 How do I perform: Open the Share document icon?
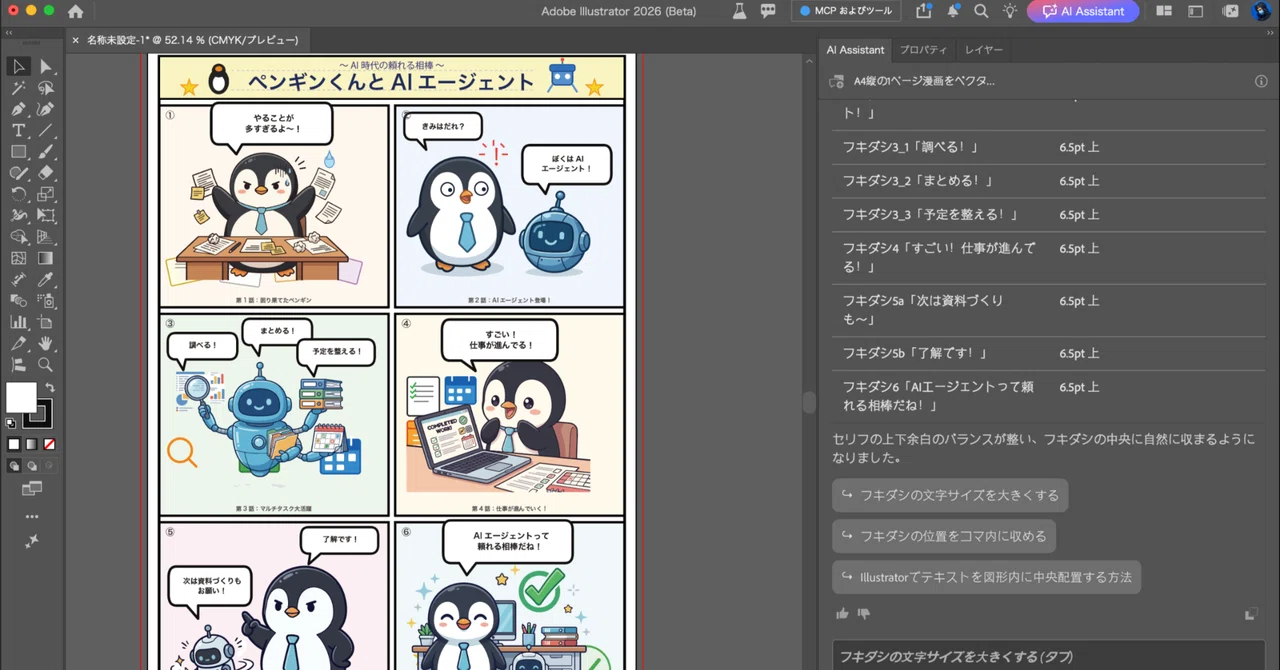(x=923, y=11)
